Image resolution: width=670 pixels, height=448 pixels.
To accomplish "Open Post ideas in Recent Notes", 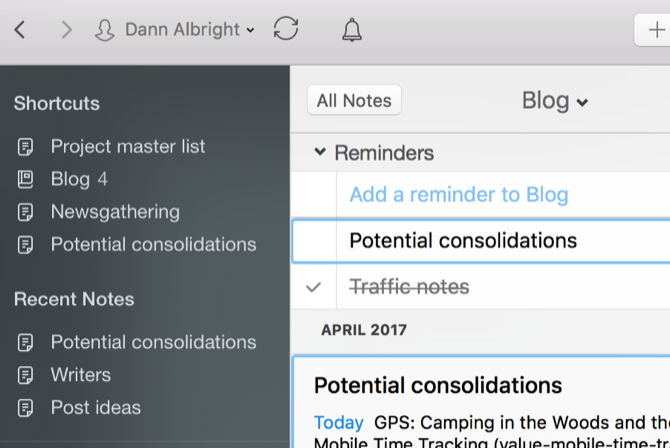I will [x=96, y=407].
